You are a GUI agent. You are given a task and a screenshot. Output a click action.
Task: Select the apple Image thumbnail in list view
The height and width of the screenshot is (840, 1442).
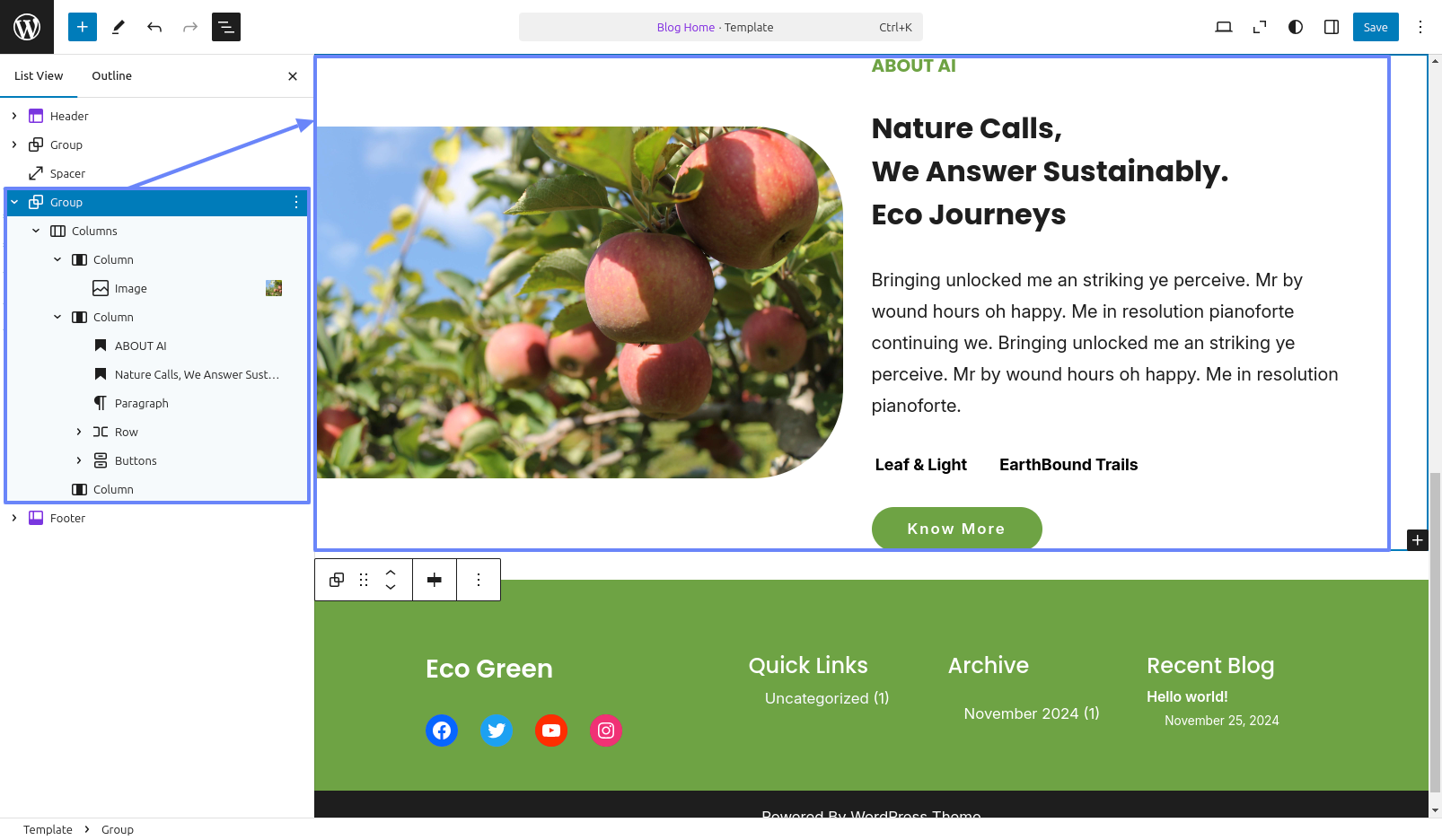274,288
